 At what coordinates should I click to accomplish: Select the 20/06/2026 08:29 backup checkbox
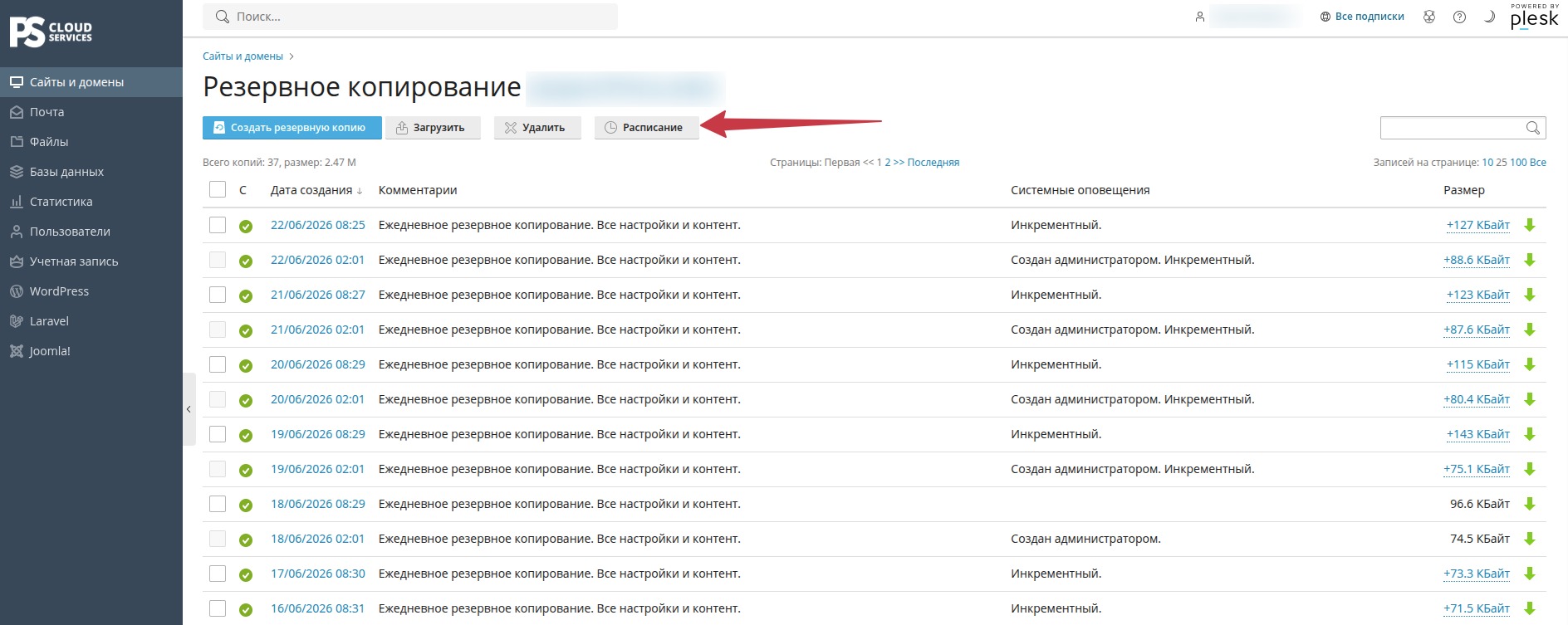(x=218, y=364)
